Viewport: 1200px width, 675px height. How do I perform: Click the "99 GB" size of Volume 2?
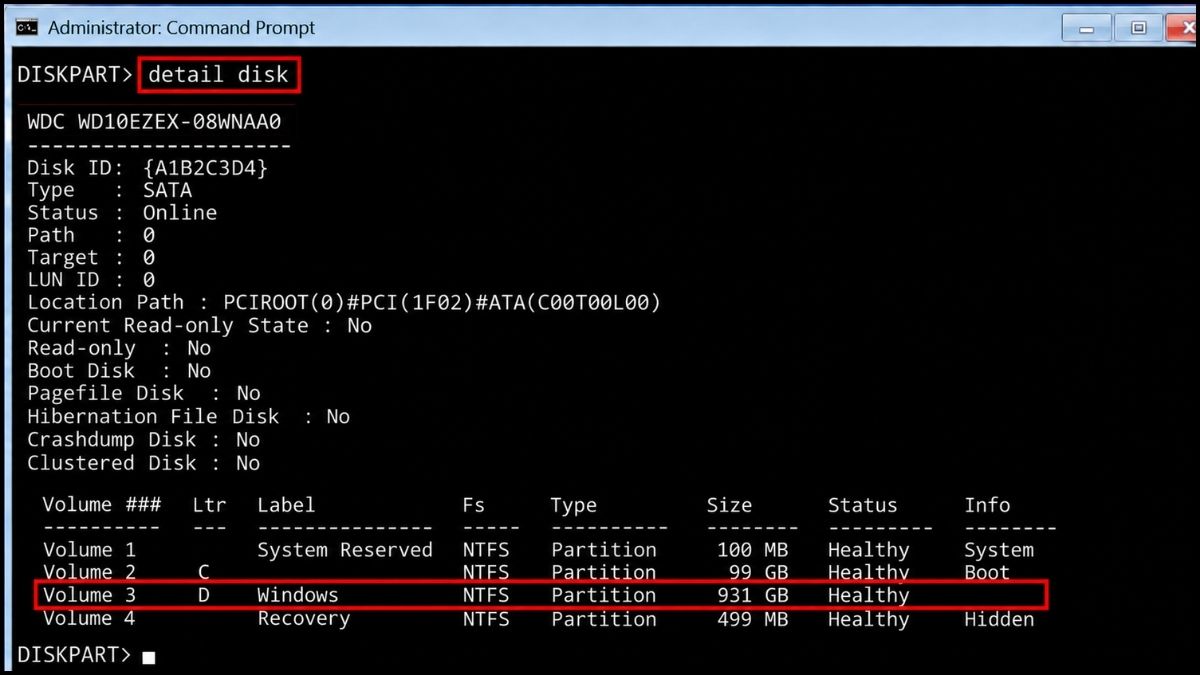(x=758, y=572)
